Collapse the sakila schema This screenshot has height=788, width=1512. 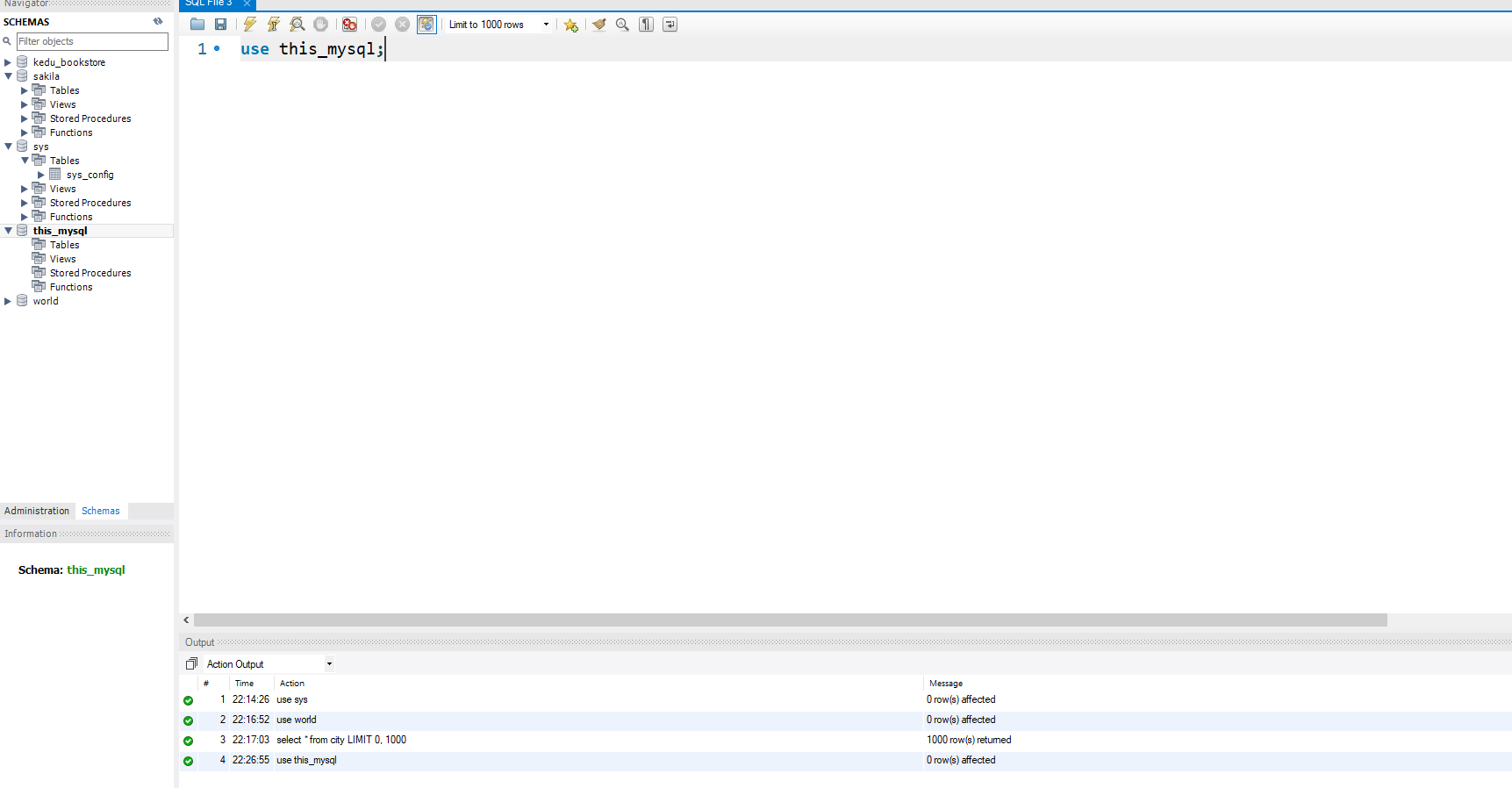[8, 76]
